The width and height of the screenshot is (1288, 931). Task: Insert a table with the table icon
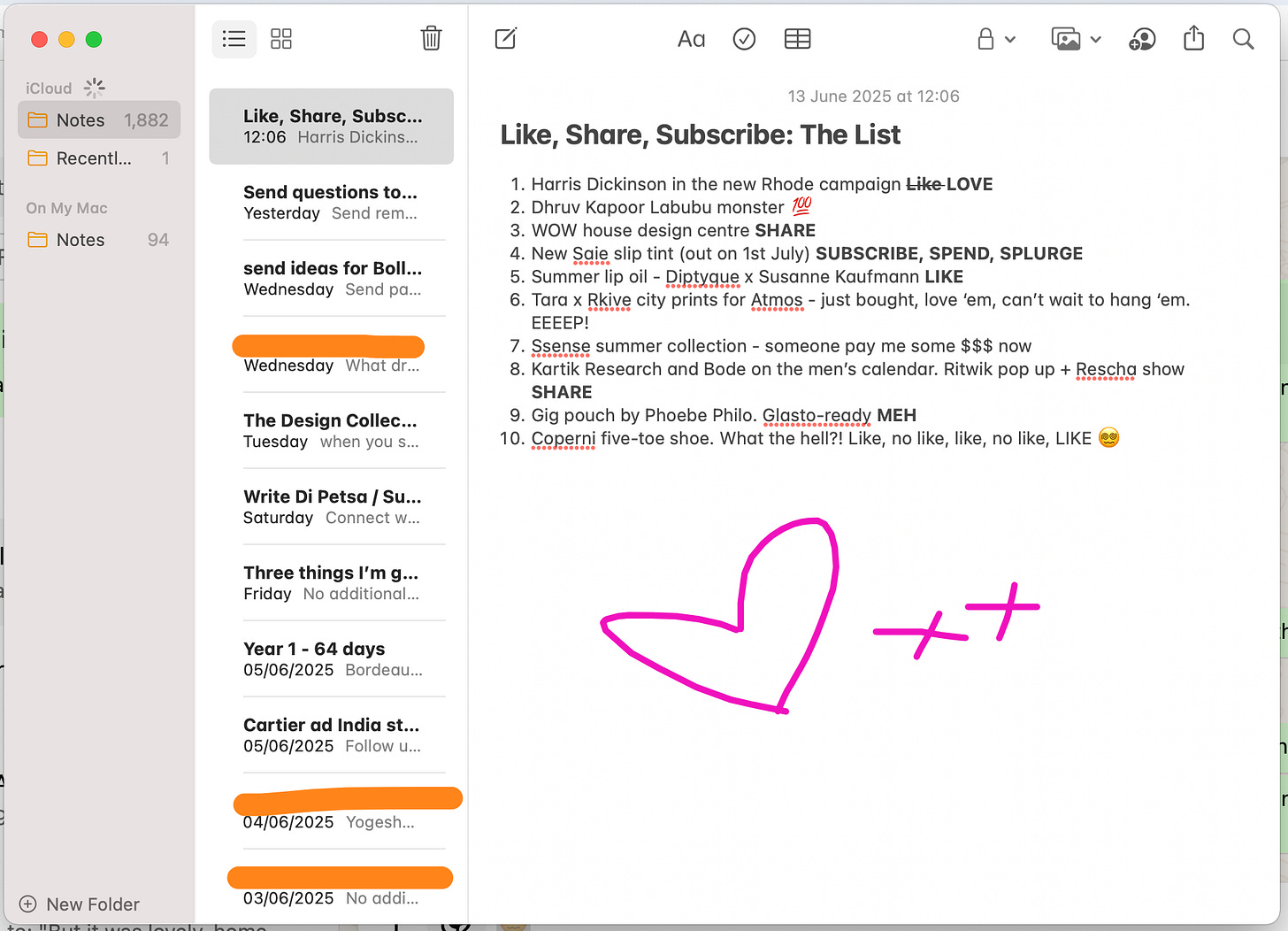coord(798,39)
